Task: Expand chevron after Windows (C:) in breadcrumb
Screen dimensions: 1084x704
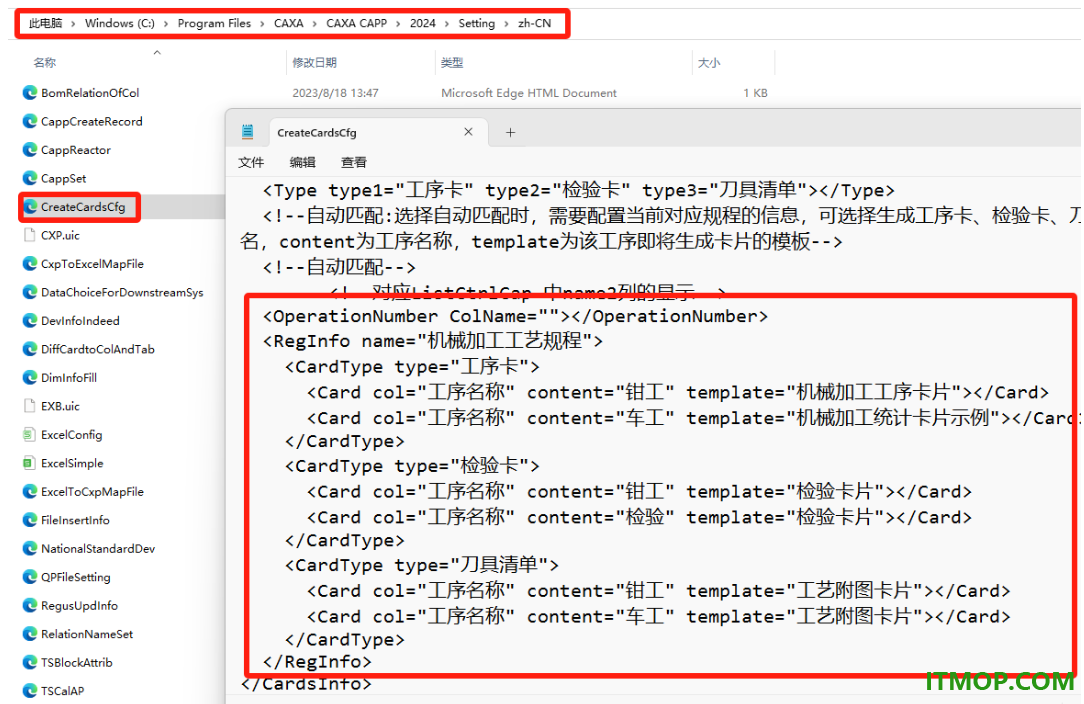Action: [x=166, y=24]
